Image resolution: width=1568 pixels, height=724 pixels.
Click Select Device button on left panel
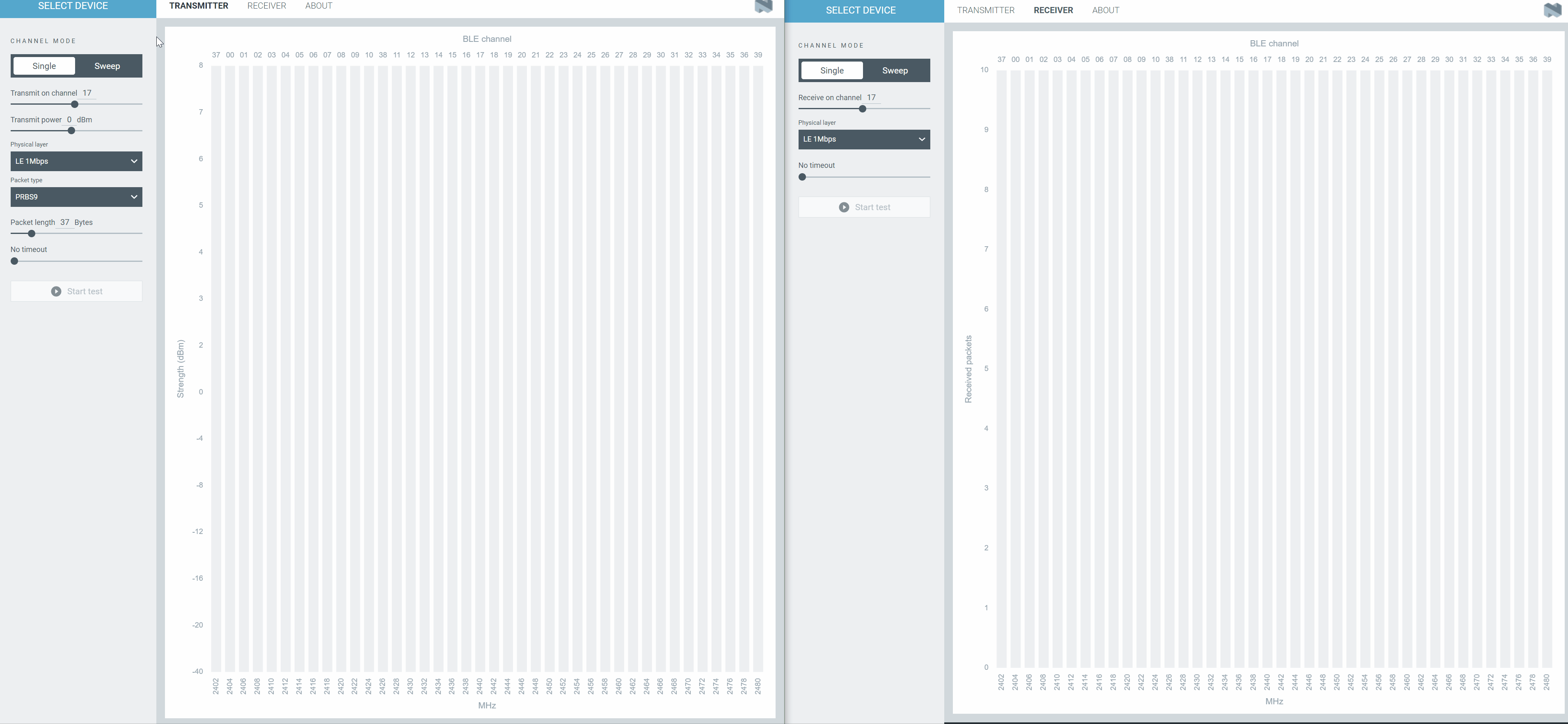[72, 6]
